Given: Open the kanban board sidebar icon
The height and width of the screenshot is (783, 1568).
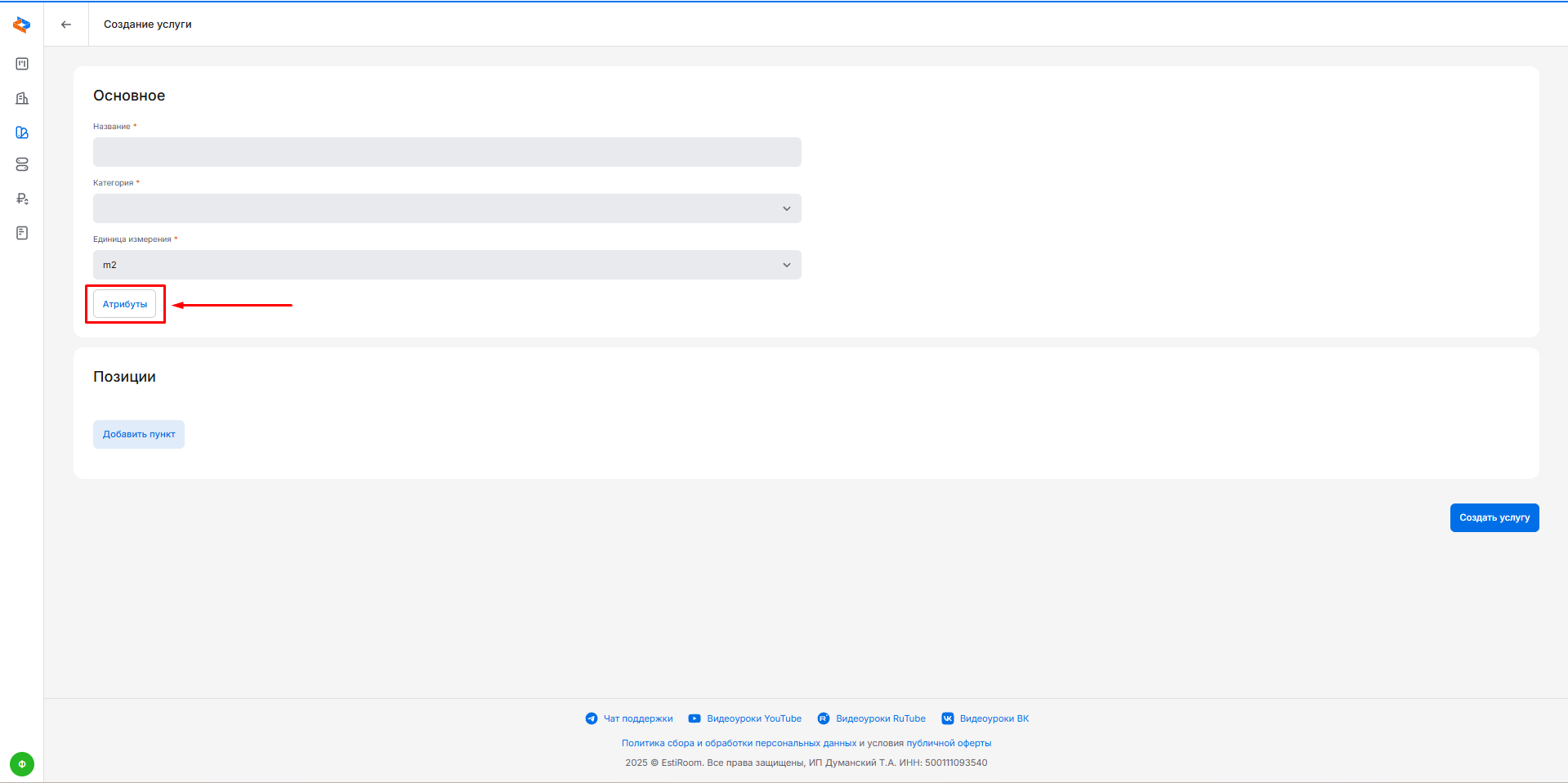Looking at the screenshot, I should coord(22,64).
